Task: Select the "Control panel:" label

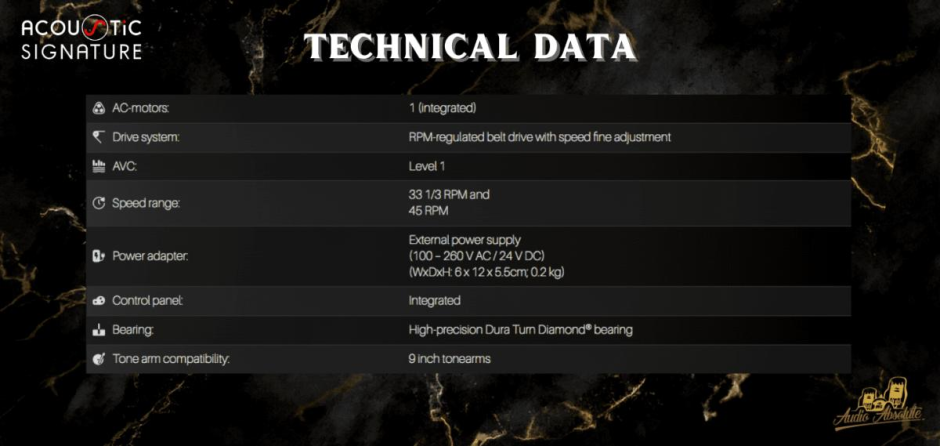Action: [147, 300]
